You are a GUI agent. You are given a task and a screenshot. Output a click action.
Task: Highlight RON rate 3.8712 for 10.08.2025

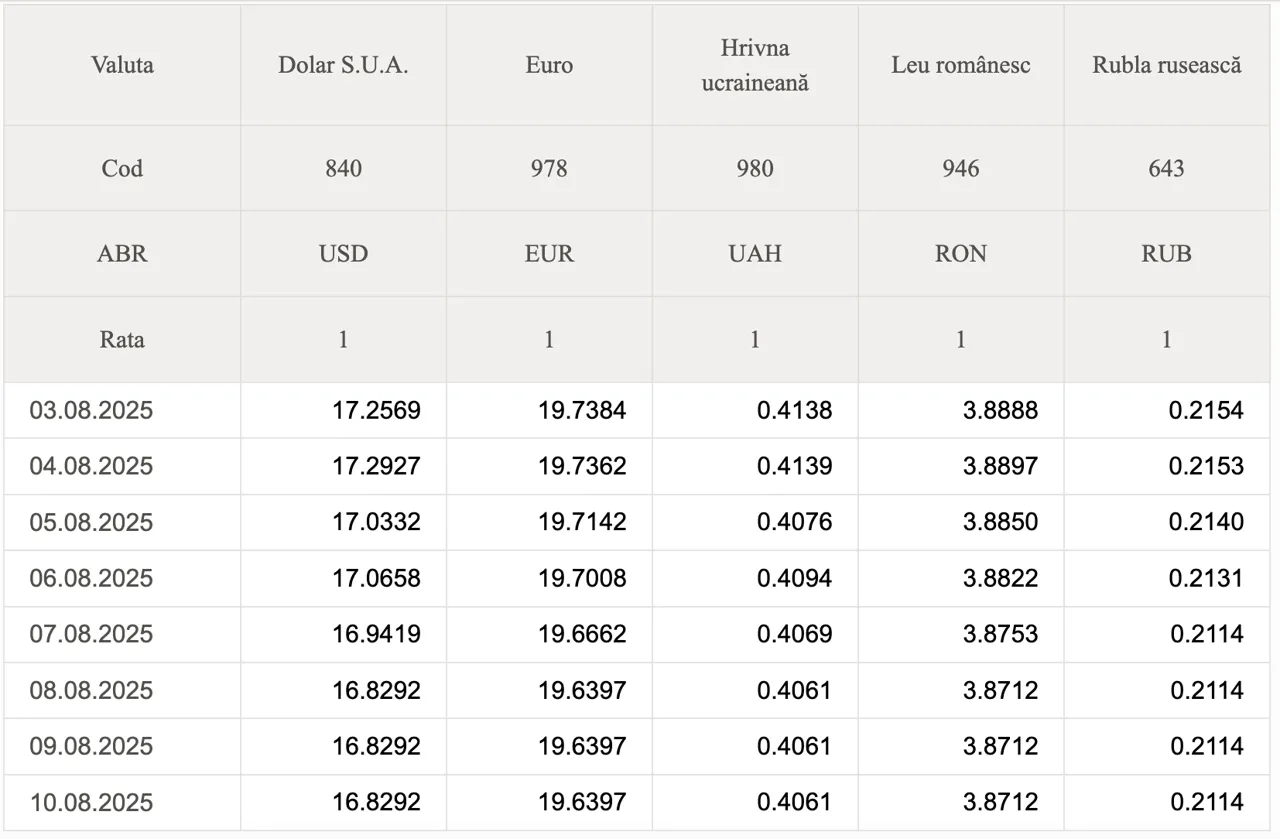[1000, 802]
